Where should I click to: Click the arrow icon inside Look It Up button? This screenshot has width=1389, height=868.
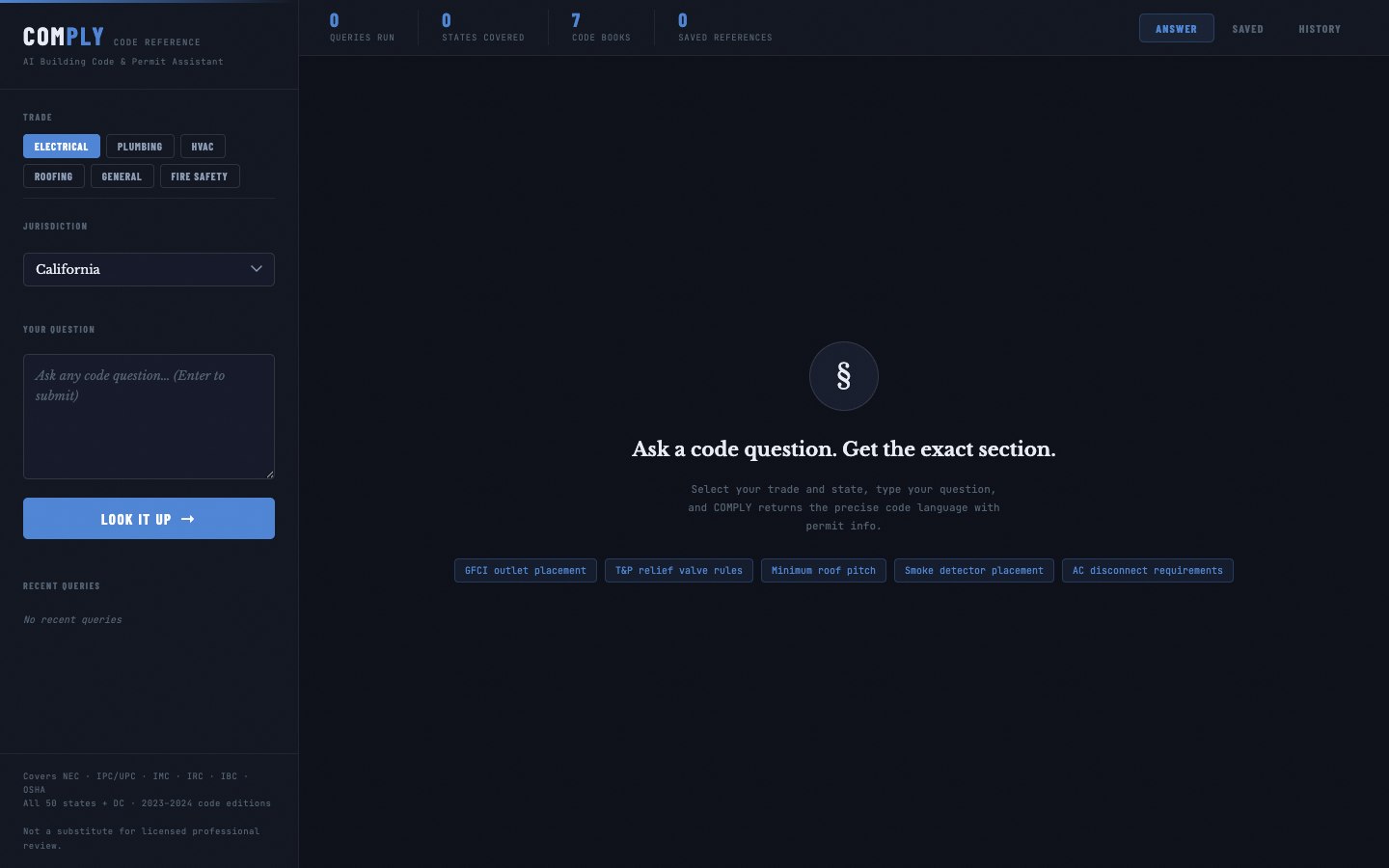(x=187, y=519)
